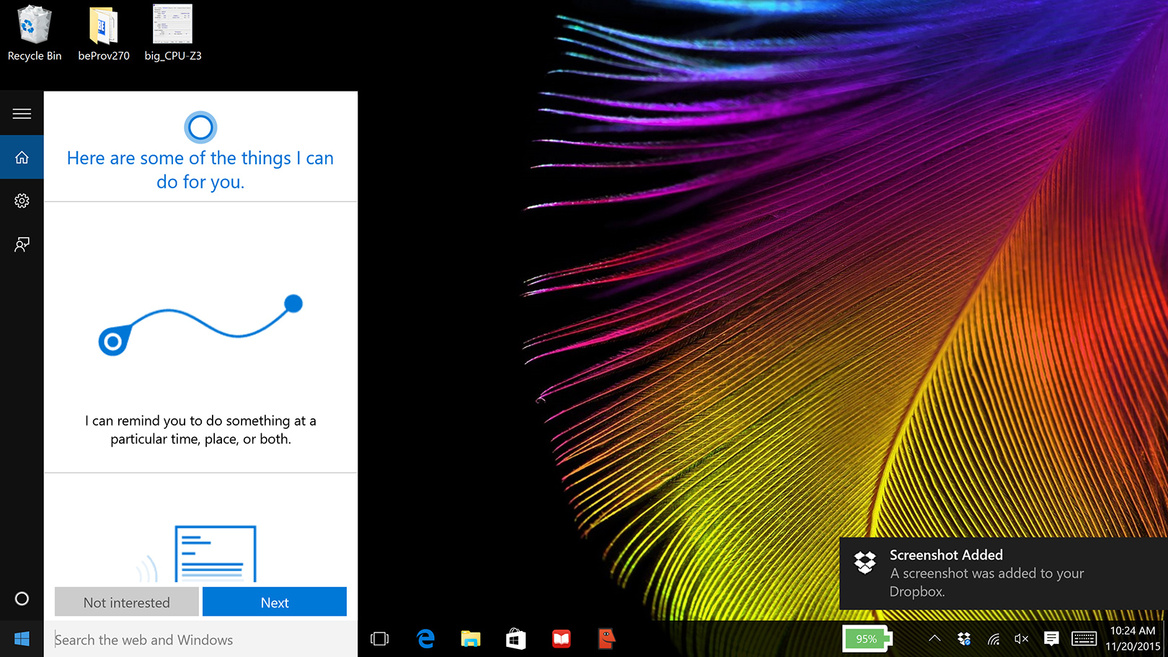
Task: Click the Cortana ring logo at panel top
Action: (x=200, y=127)
